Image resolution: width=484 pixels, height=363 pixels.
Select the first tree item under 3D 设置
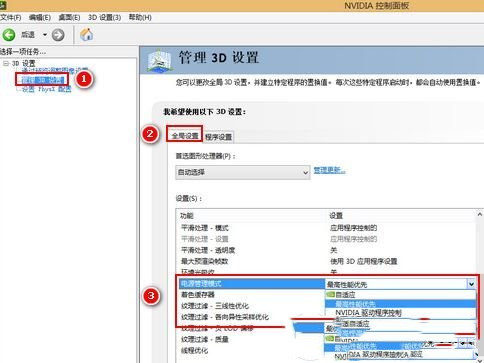pyautogui.click(x=54, y=70)
